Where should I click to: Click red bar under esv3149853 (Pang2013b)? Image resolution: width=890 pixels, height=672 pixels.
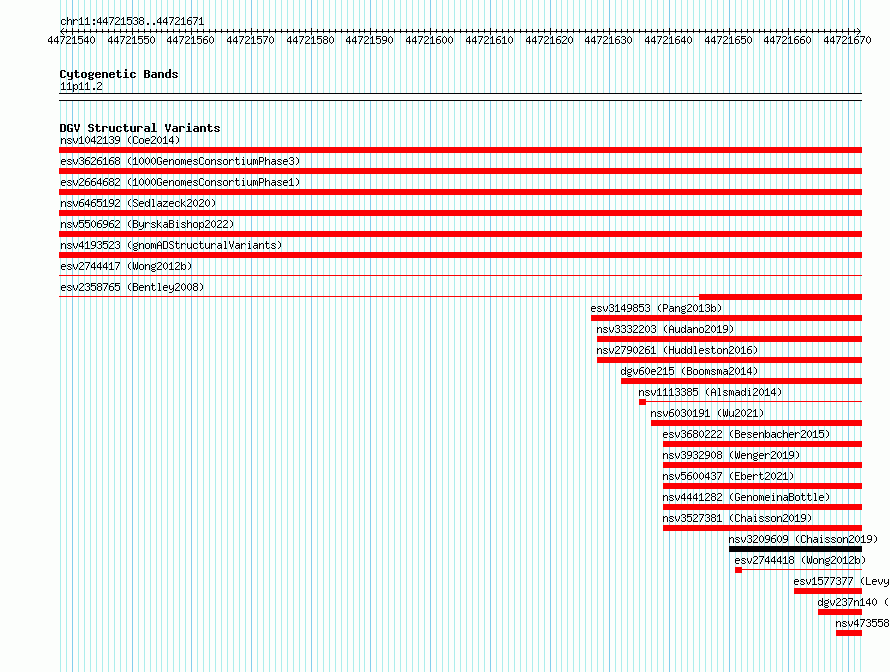[727, 318]
